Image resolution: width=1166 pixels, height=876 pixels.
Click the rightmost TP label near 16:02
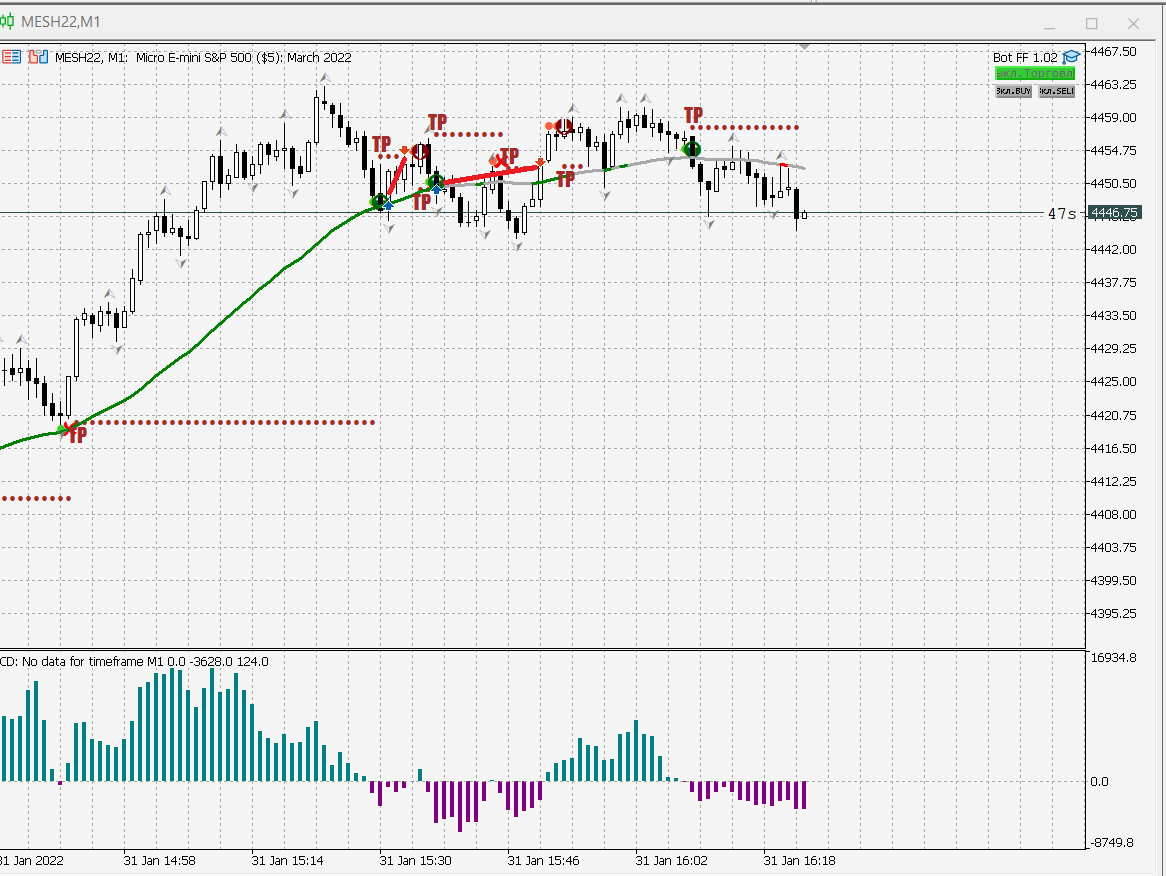coord(693,115)
